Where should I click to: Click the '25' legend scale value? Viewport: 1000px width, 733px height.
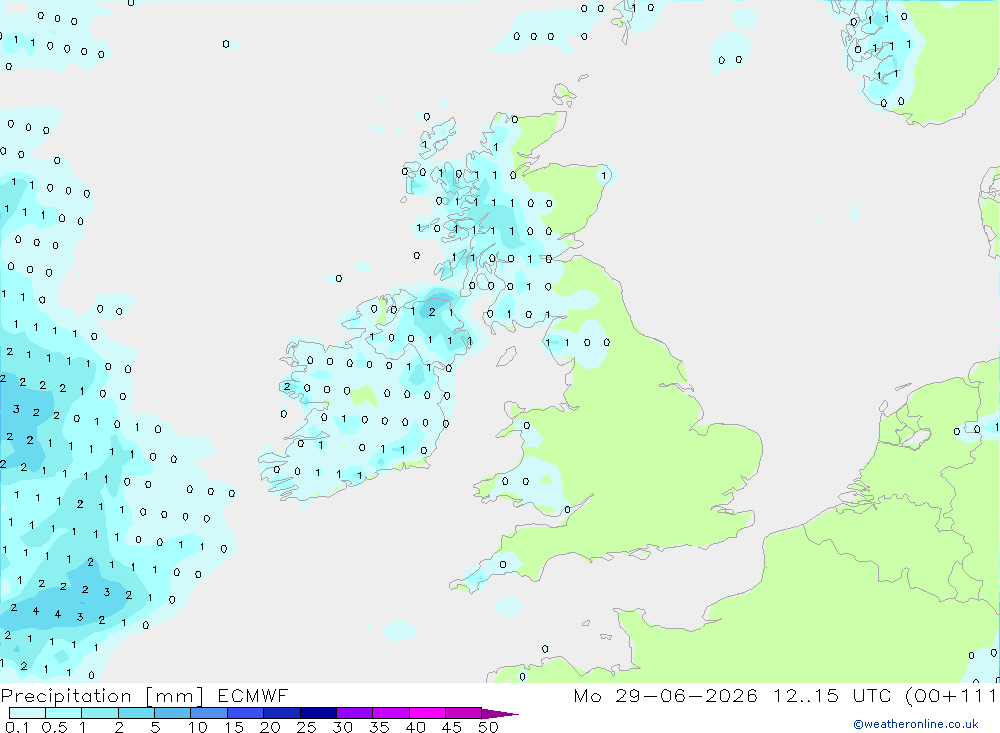(x=306, y=727)
